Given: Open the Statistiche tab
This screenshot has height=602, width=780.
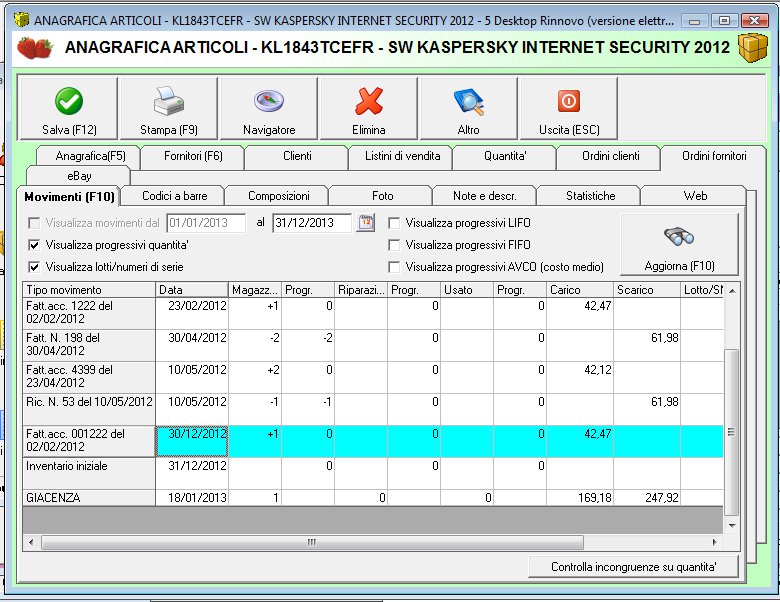Looking at the screenshot, I should (590, 196).
